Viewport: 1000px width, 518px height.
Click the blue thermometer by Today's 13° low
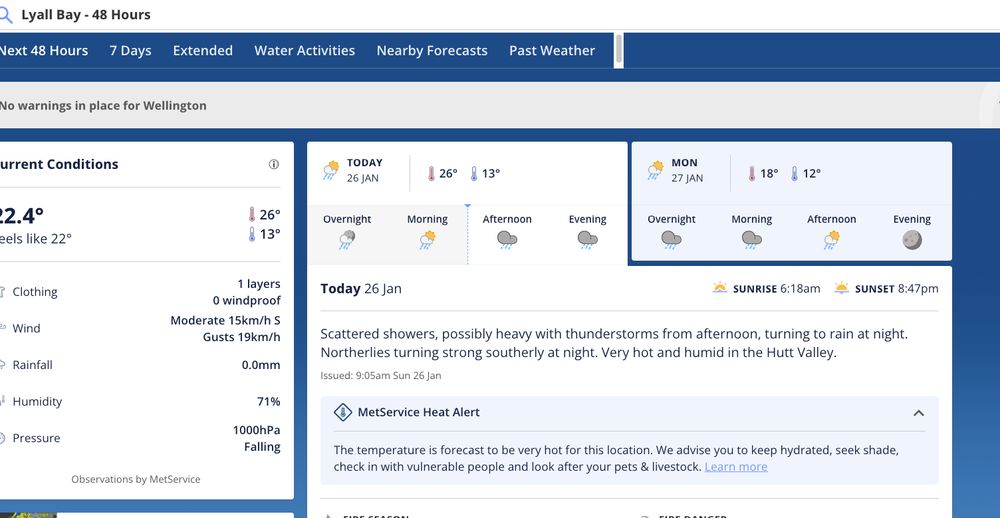[474, 174]
